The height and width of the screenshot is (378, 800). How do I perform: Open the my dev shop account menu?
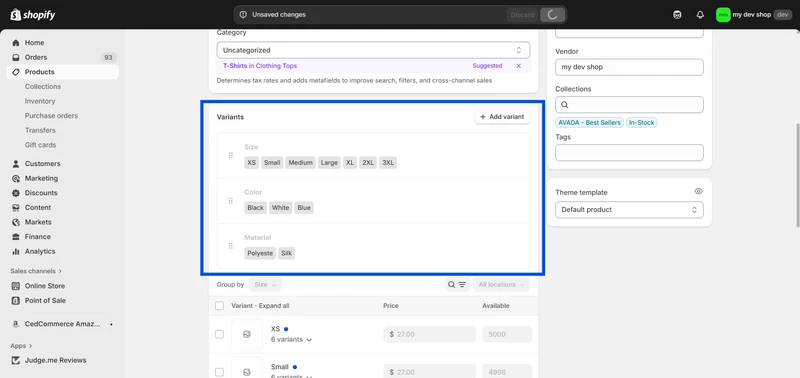tap(754, 15)
